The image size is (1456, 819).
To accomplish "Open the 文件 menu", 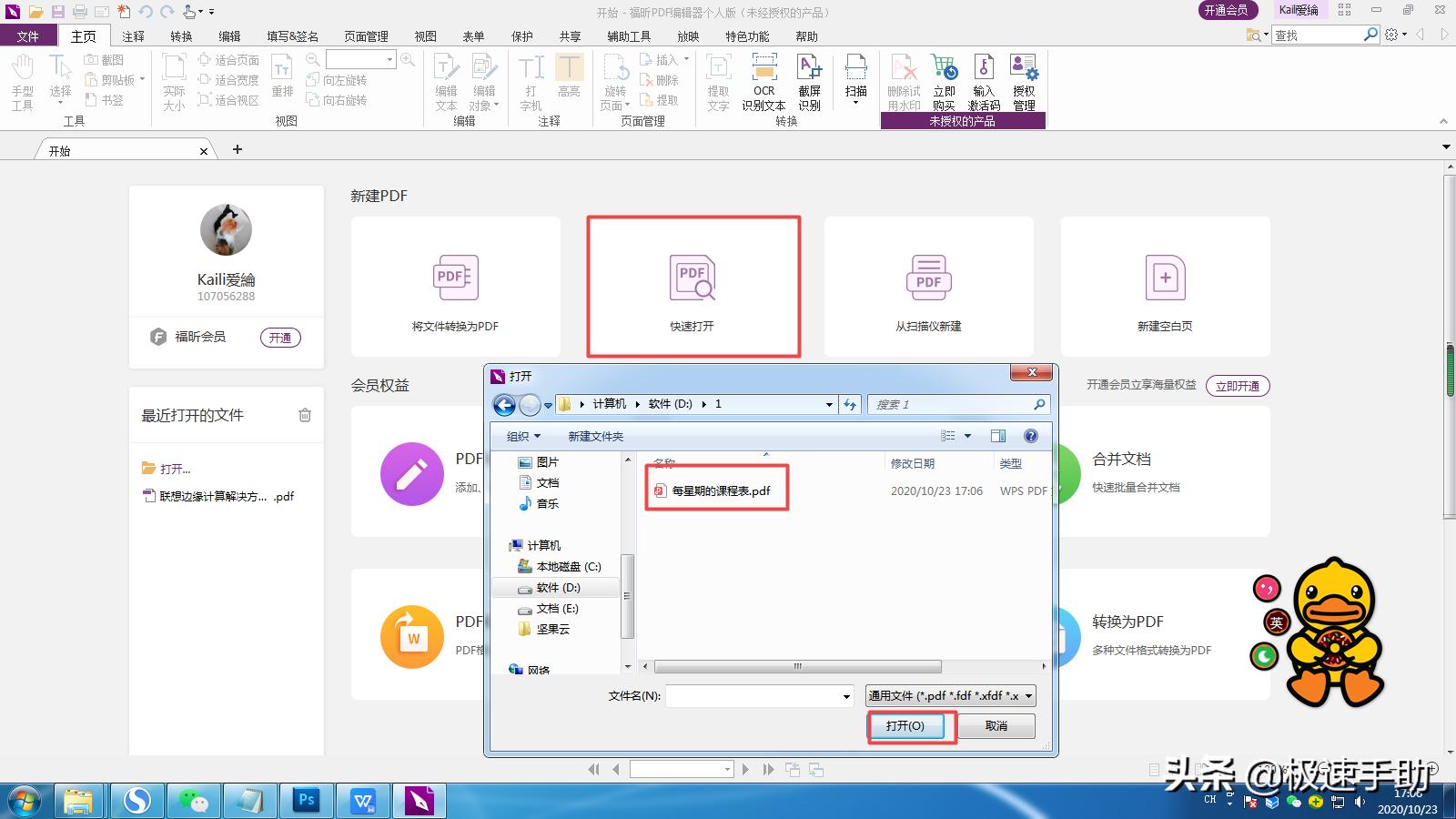I will coord(28,35).
